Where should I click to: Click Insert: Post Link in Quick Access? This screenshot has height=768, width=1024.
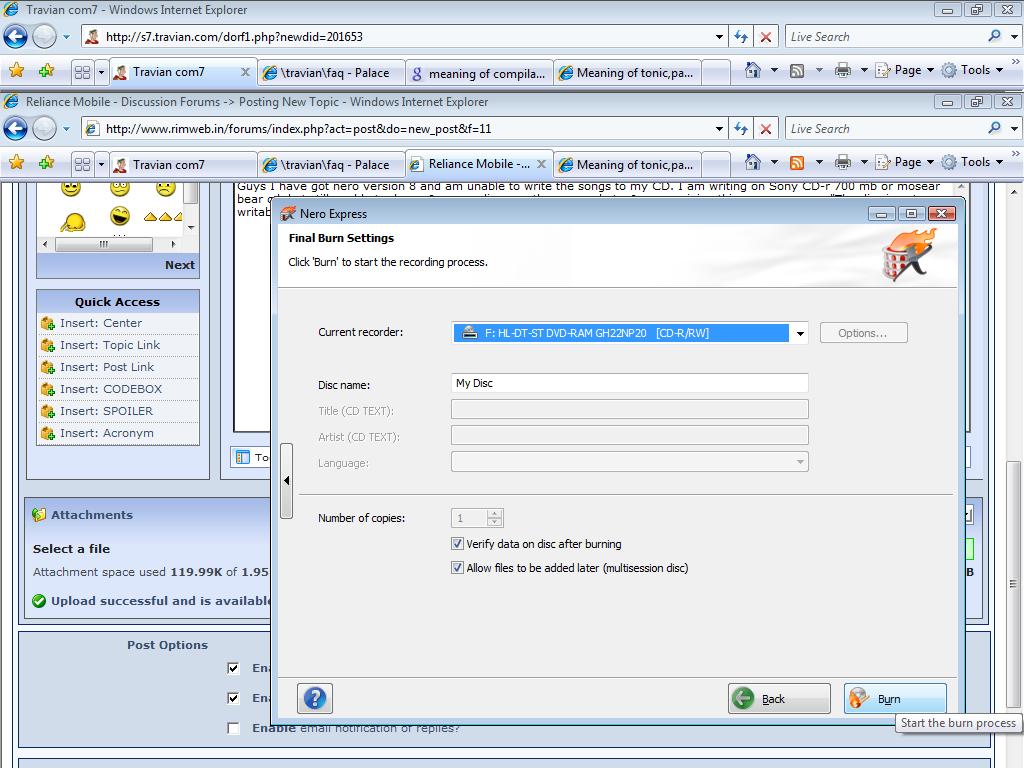pos(107,367)
